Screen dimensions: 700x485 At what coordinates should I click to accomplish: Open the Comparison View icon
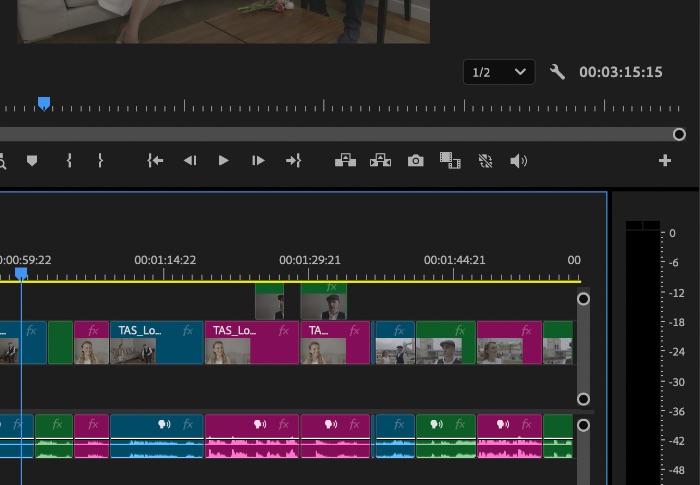[450, 160]
